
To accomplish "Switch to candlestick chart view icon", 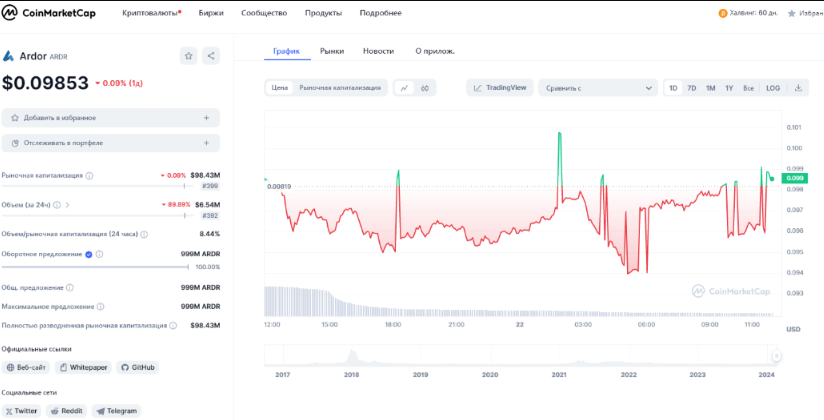I will (425, 88).
